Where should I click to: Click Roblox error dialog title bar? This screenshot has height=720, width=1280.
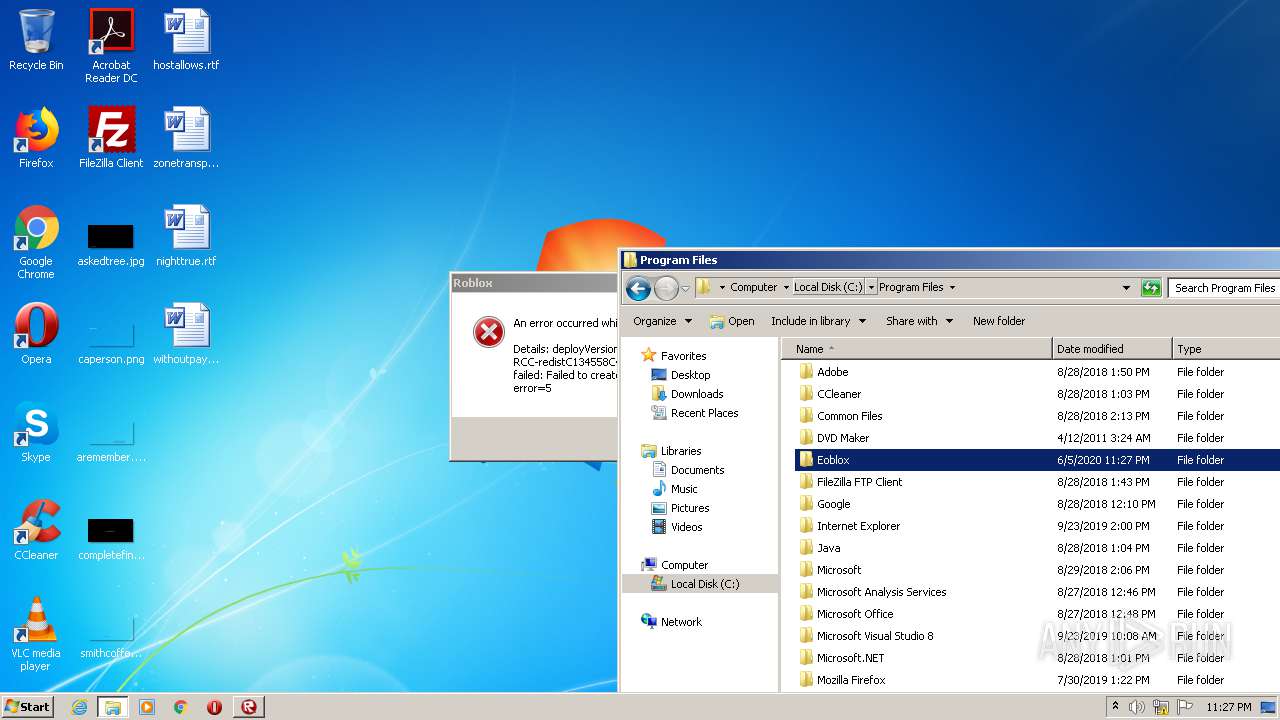click(x=534, y=283)
